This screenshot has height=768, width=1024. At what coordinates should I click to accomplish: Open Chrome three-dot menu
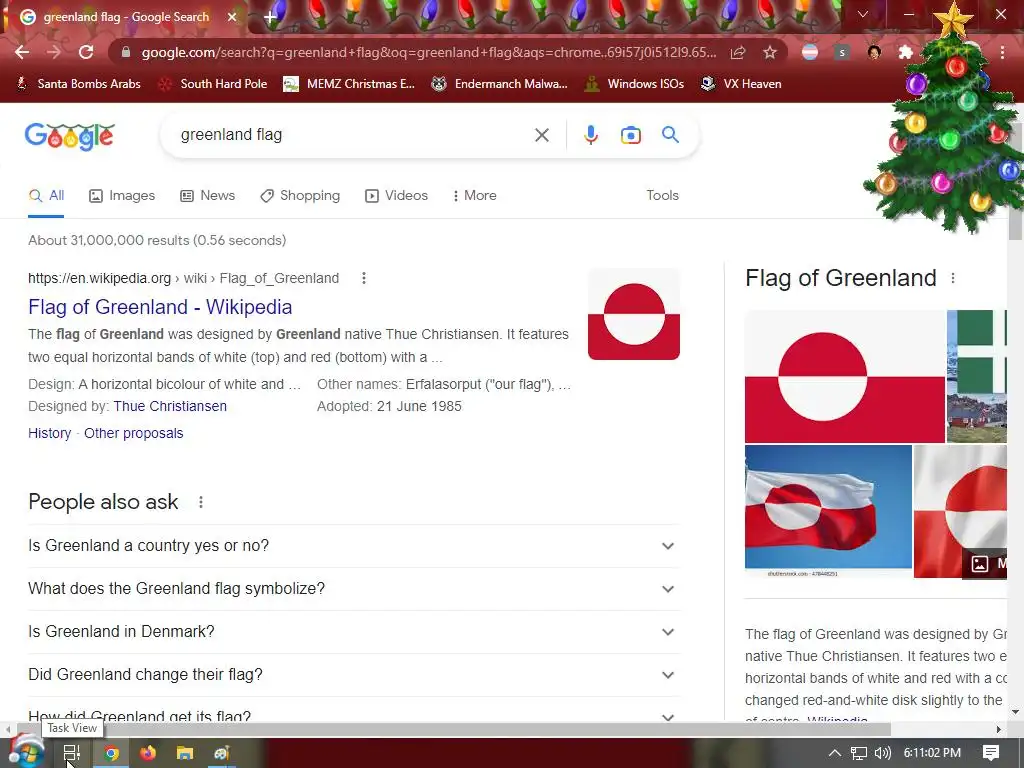point(1002,52)
